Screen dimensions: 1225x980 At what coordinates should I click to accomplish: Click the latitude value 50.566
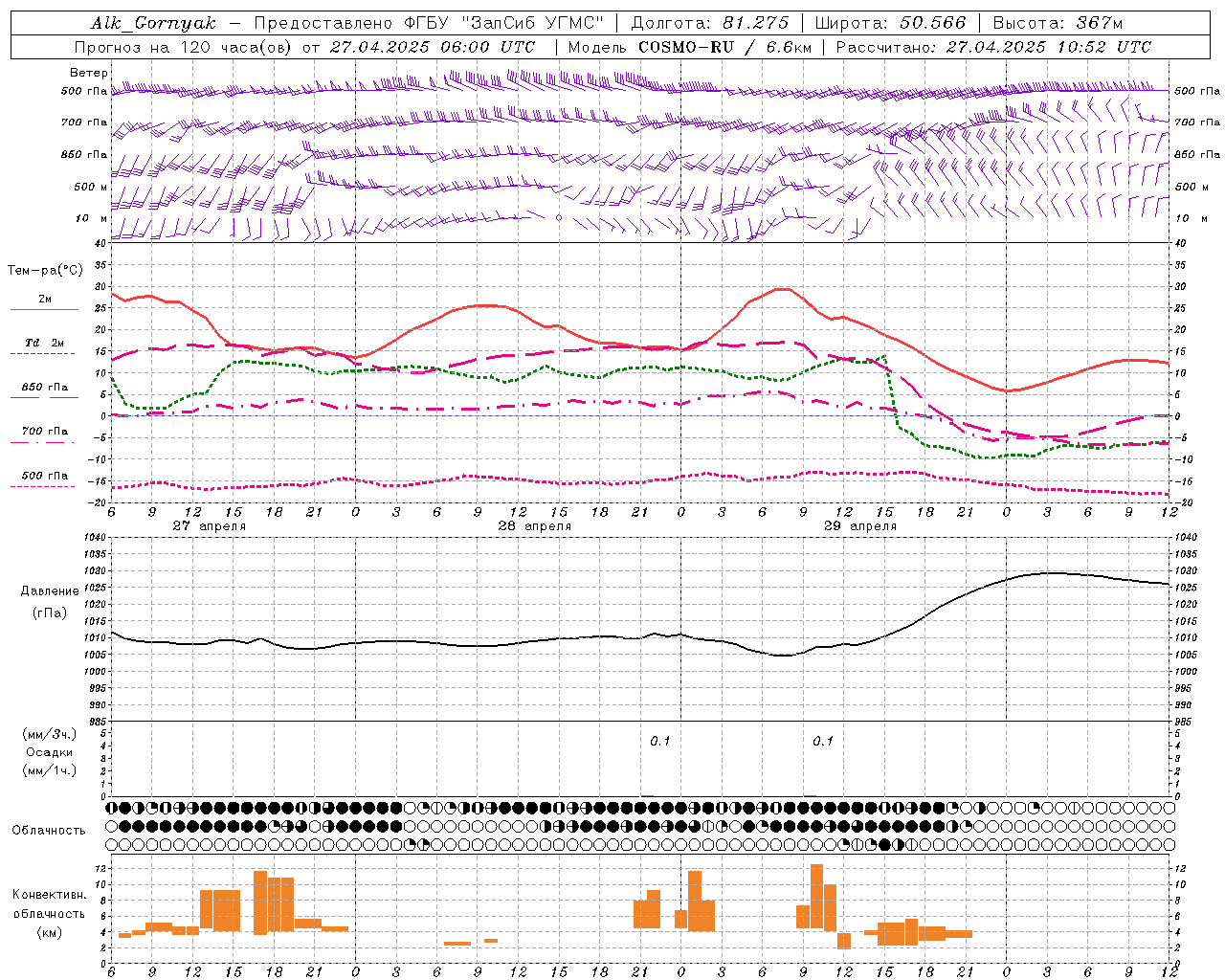coord(933,23)
